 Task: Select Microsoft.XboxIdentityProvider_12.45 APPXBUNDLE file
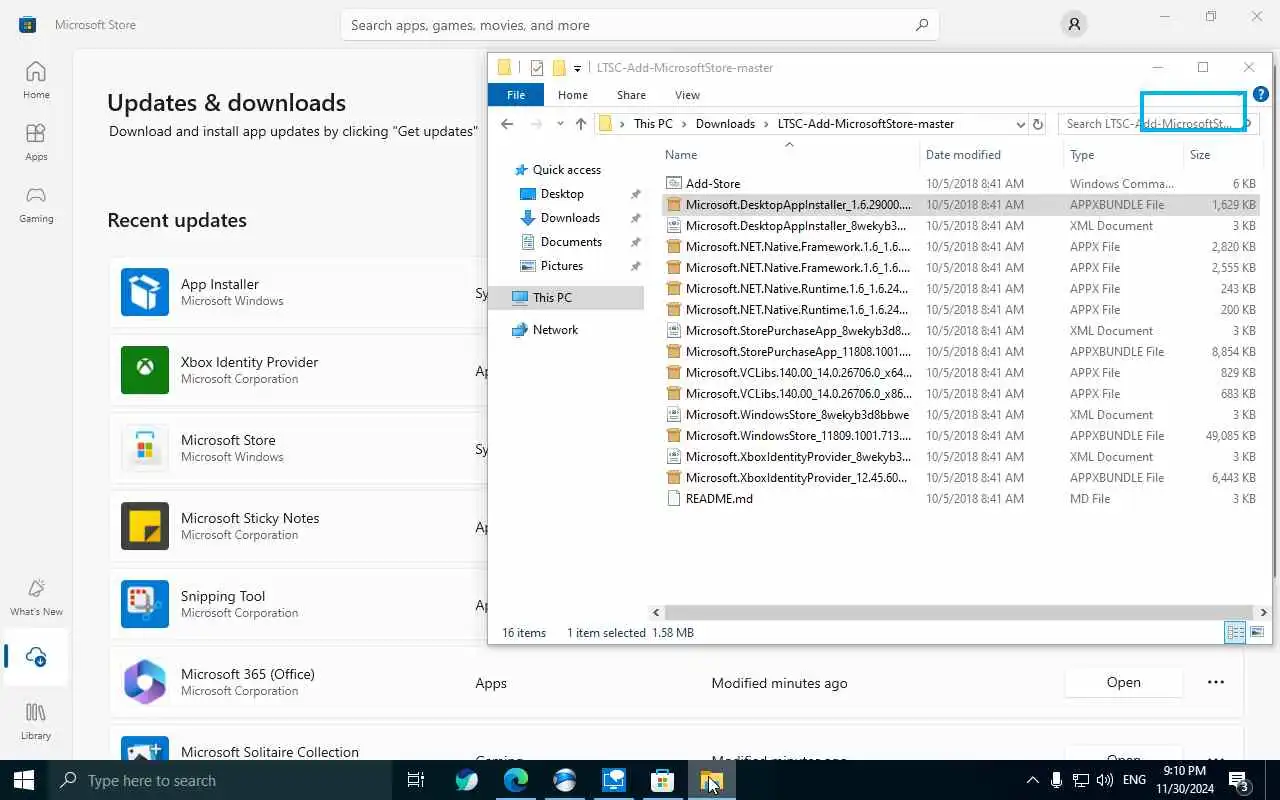coord(960,478)
